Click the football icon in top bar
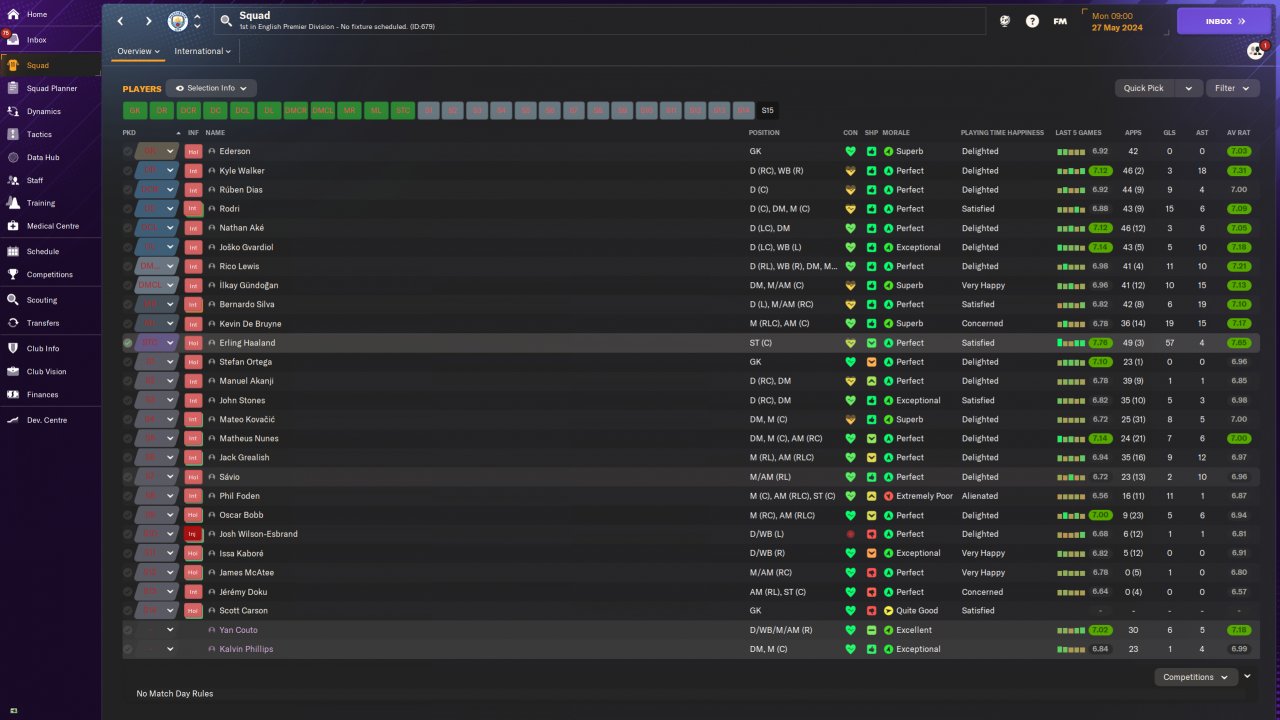Viewport: 1280px width, 720px height. coord(1004,21)
